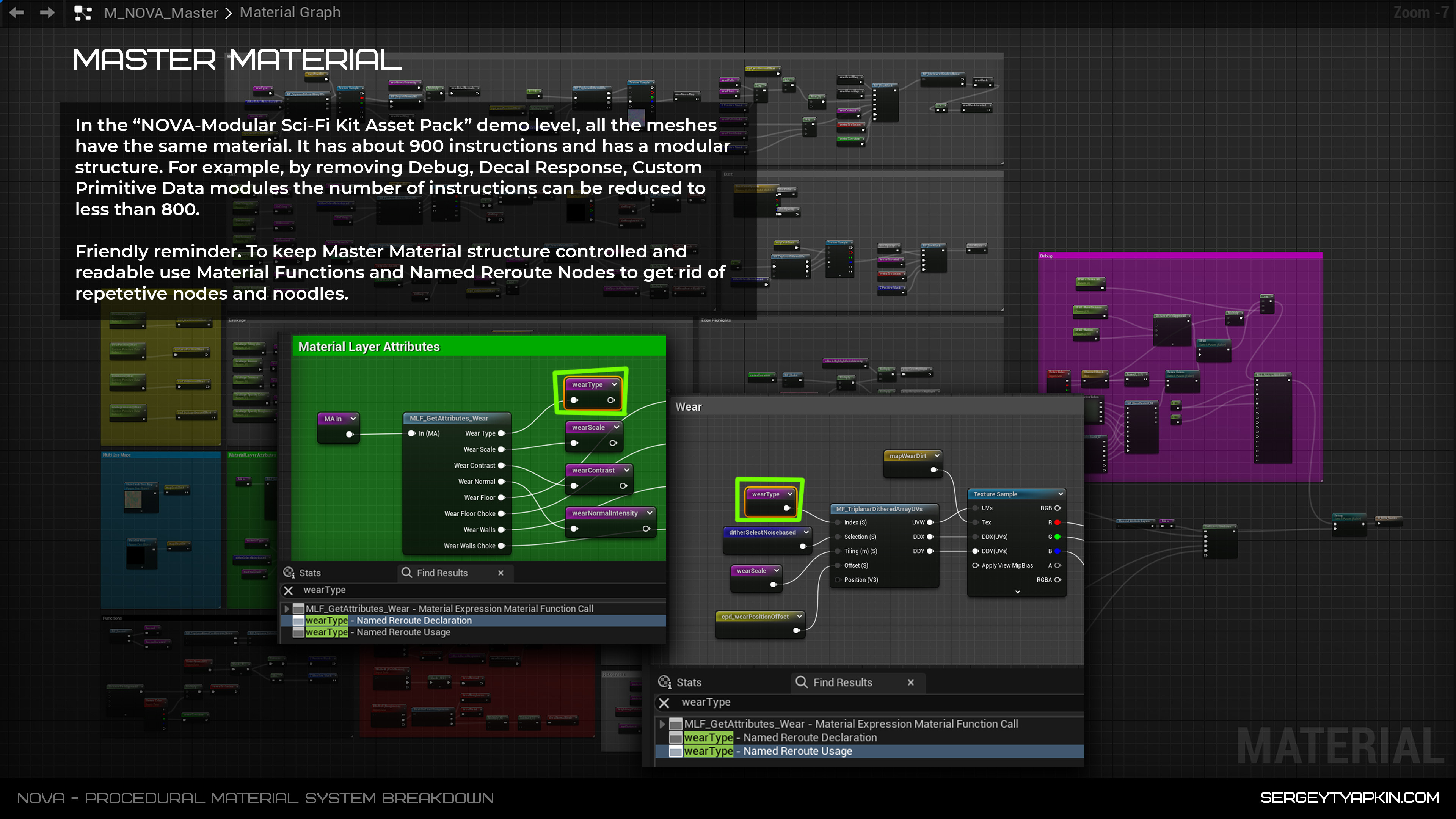Open wearScale node chevron in Material Layer Attributes
This screenshot has width=1456, height=819.
[616, 427]
